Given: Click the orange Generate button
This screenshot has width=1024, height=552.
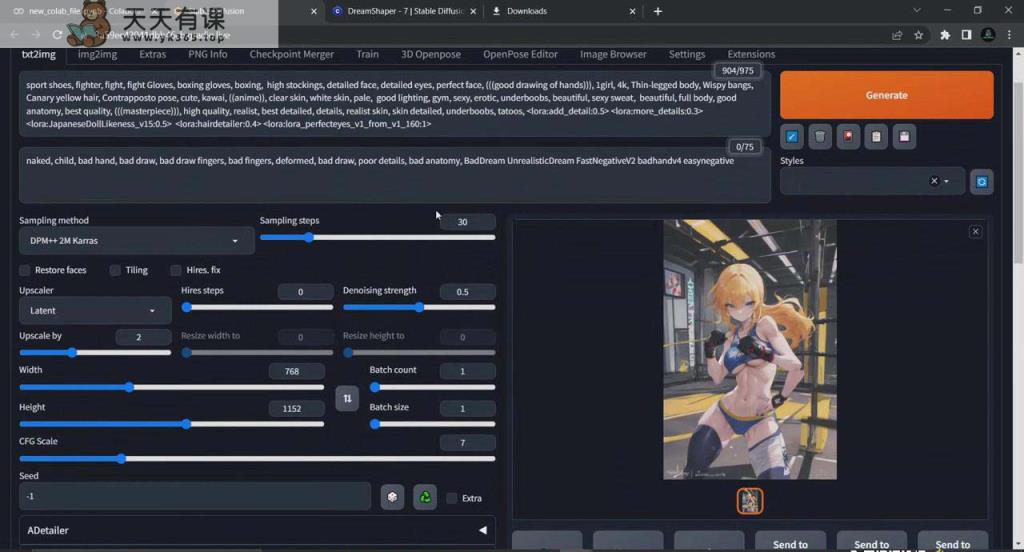Looking at the screenshot, I should pyautogui.click(x=886, y=95).
